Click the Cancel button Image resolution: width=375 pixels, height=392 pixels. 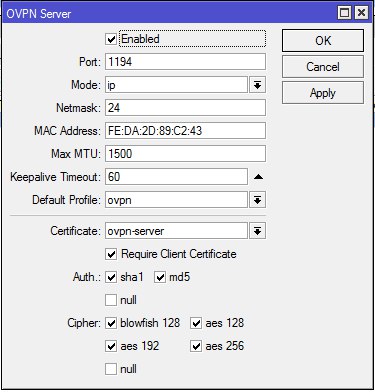[x=323, y=67]
